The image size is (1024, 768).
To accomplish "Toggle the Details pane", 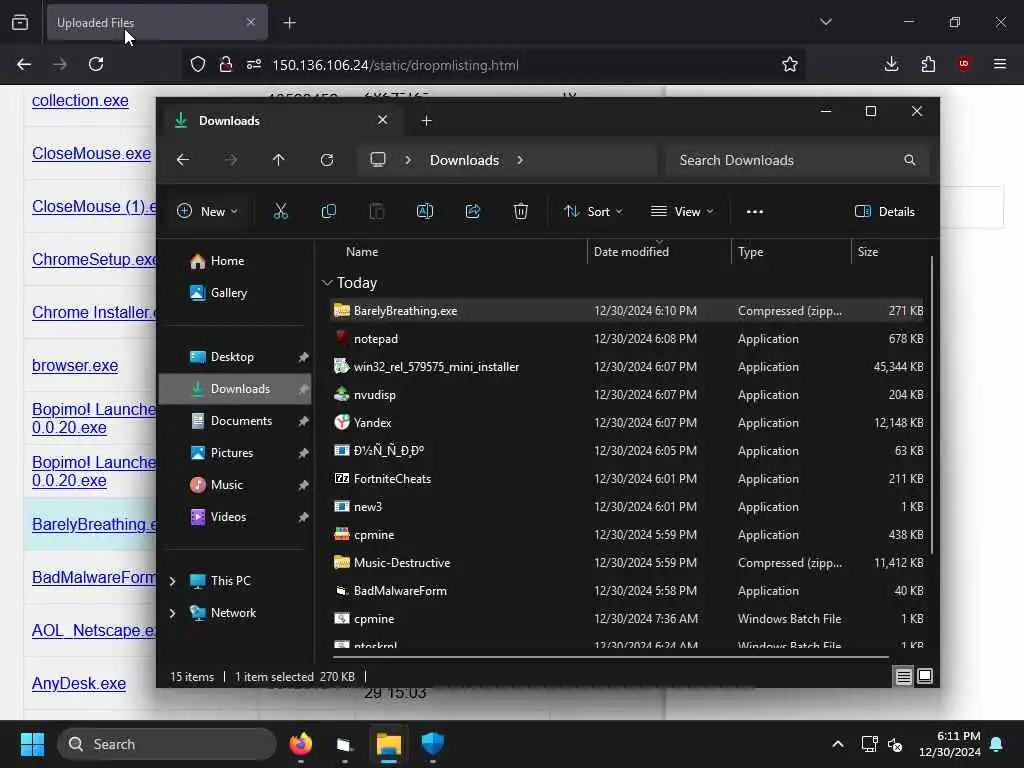I will [x=885, y=212].
